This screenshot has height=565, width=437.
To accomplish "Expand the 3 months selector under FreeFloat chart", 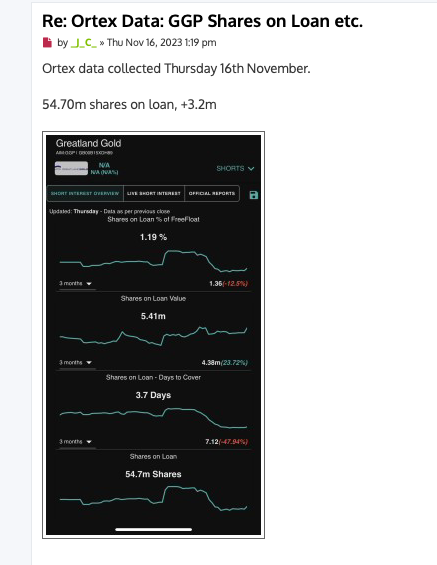I will point(76,284).
